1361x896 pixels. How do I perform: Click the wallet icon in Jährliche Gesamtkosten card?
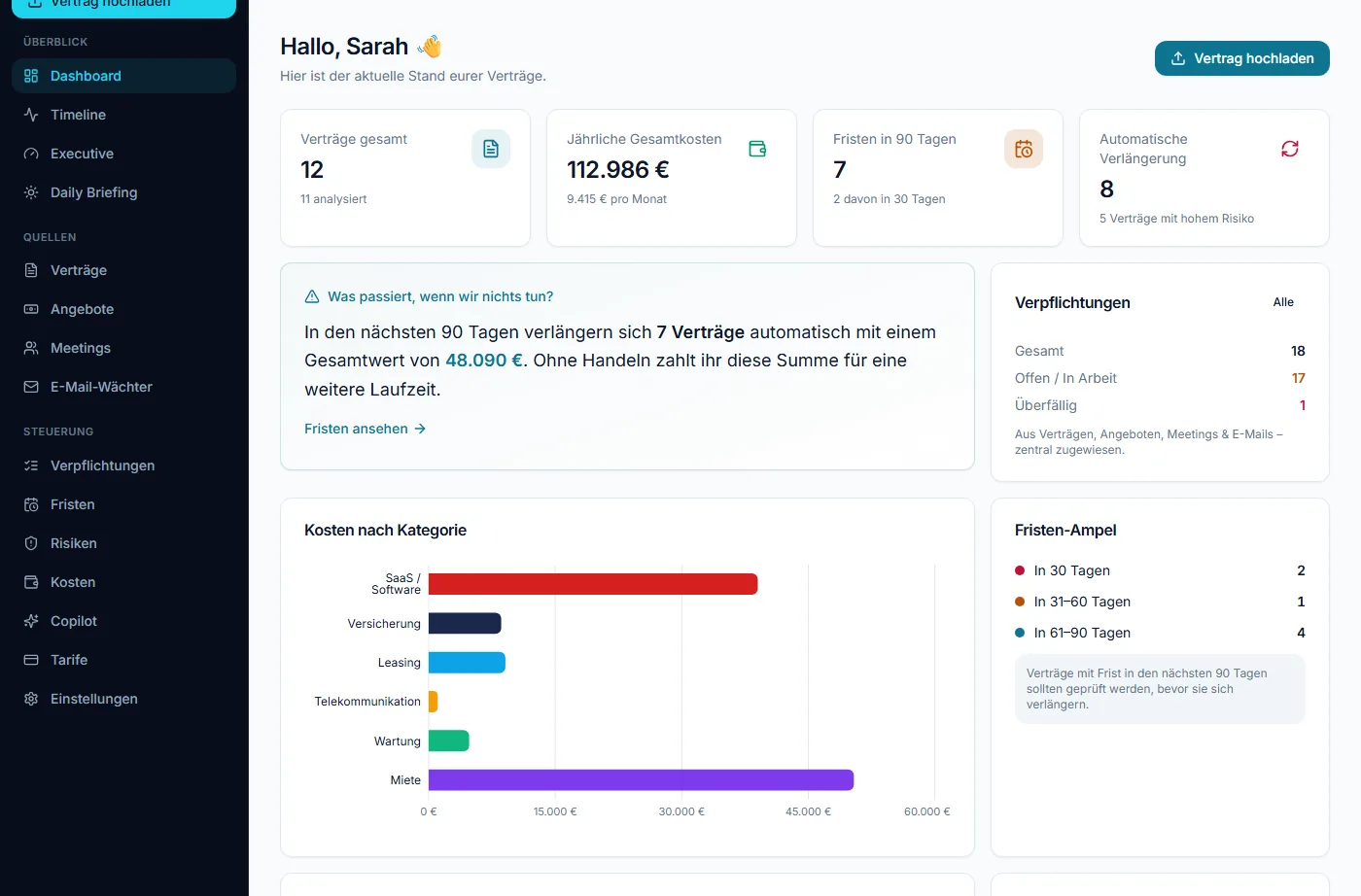(x=757, y=149)
